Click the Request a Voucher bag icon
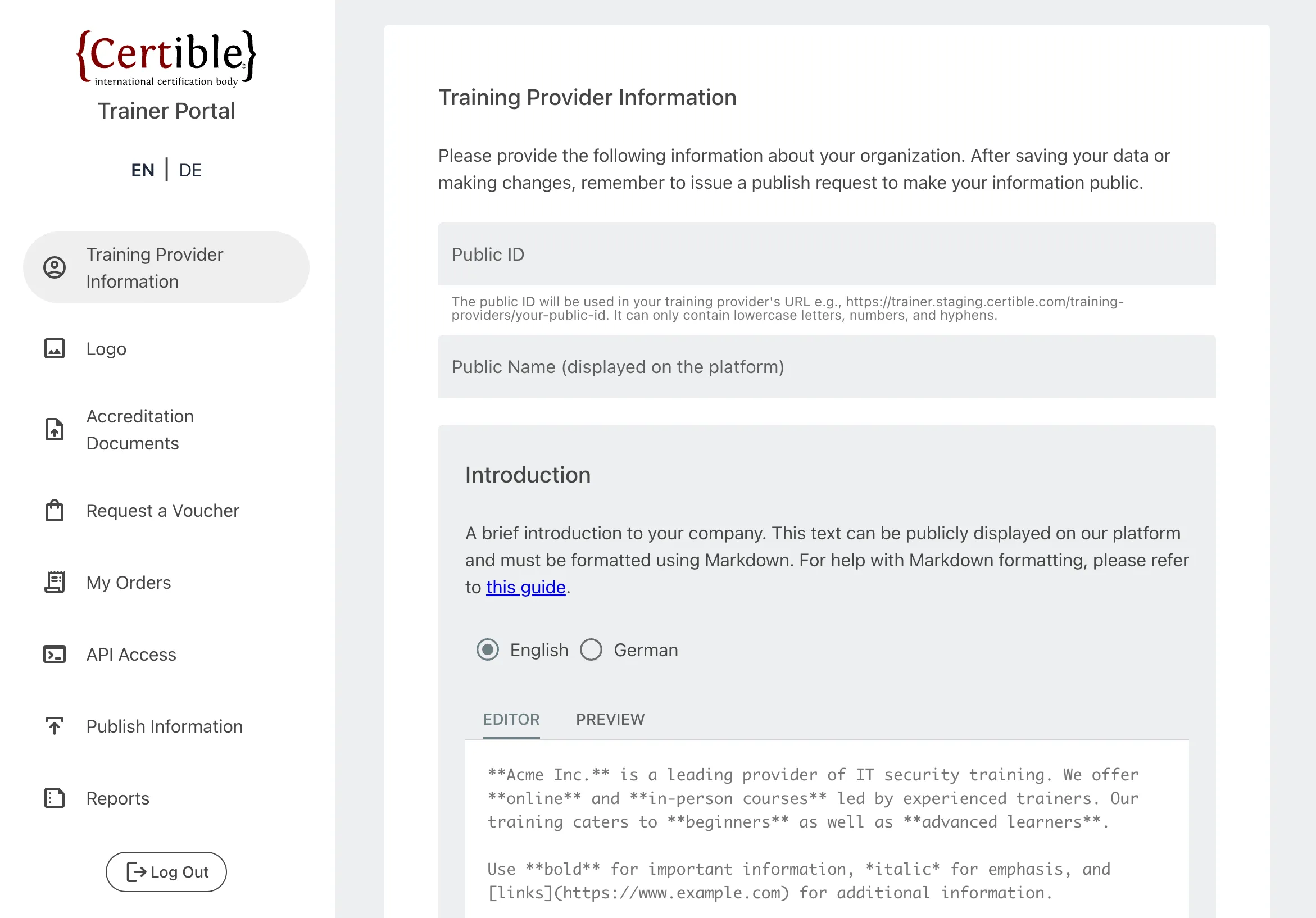This screenshot has width=1316, height=918. tap(55, 511)
